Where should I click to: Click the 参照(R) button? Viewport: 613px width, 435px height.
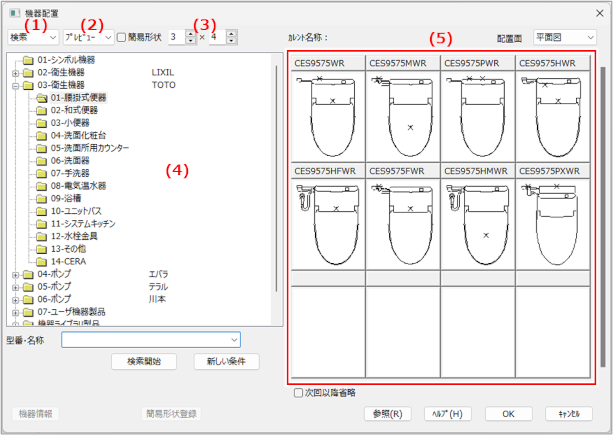pyautogui.click(x=386, y=413)
